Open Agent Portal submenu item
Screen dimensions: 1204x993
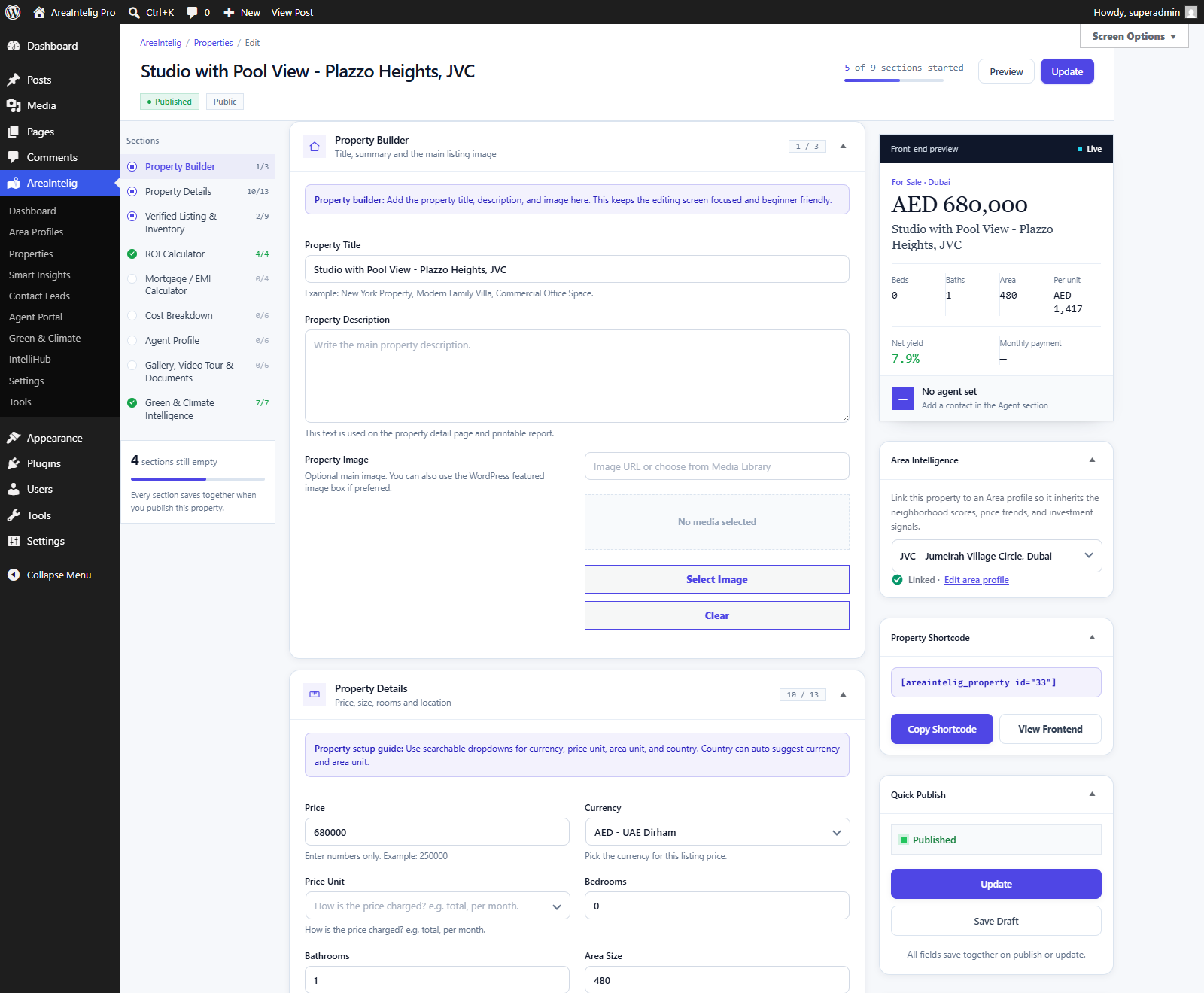(x=36, y=317)
